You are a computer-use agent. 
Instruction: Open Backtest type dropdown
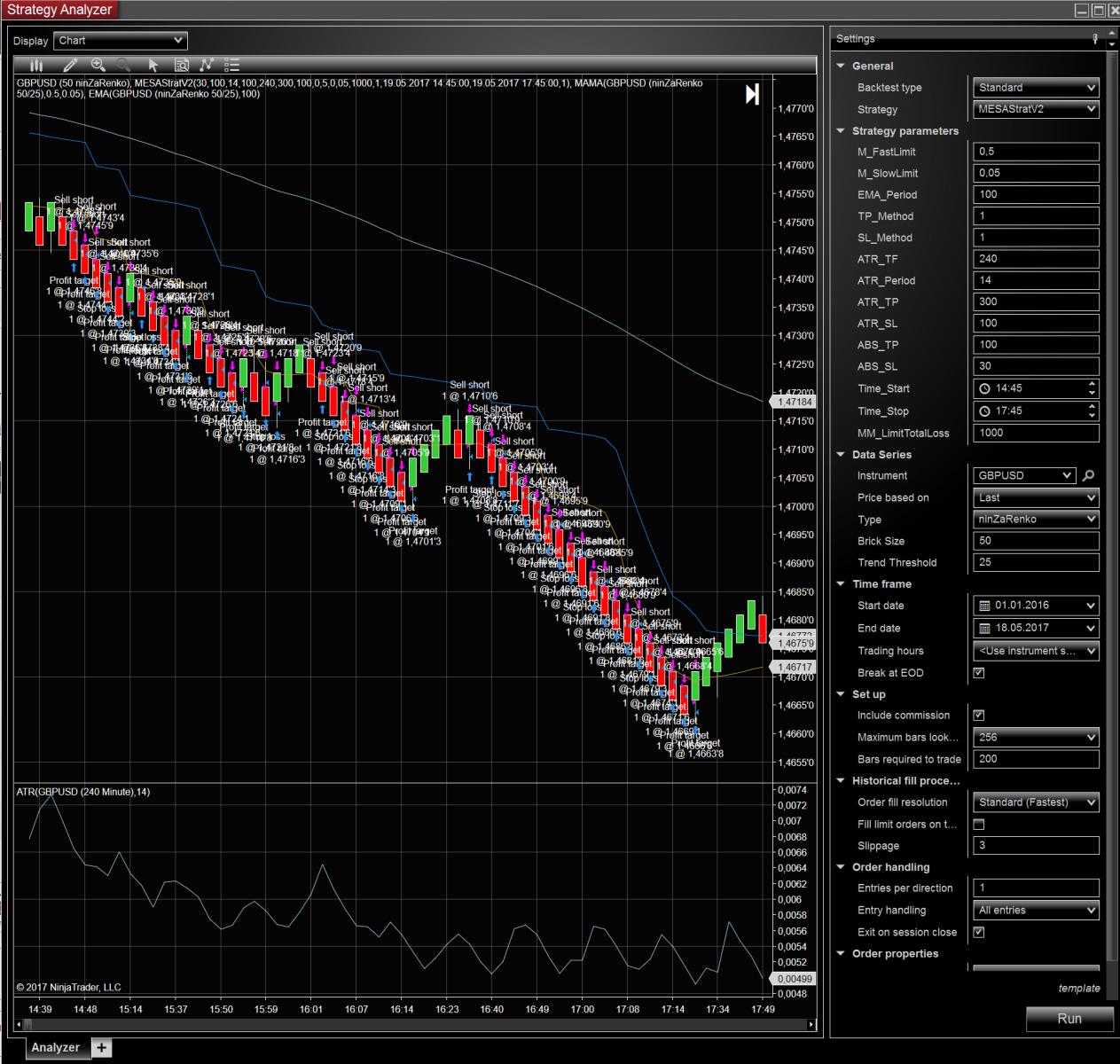1036,88
